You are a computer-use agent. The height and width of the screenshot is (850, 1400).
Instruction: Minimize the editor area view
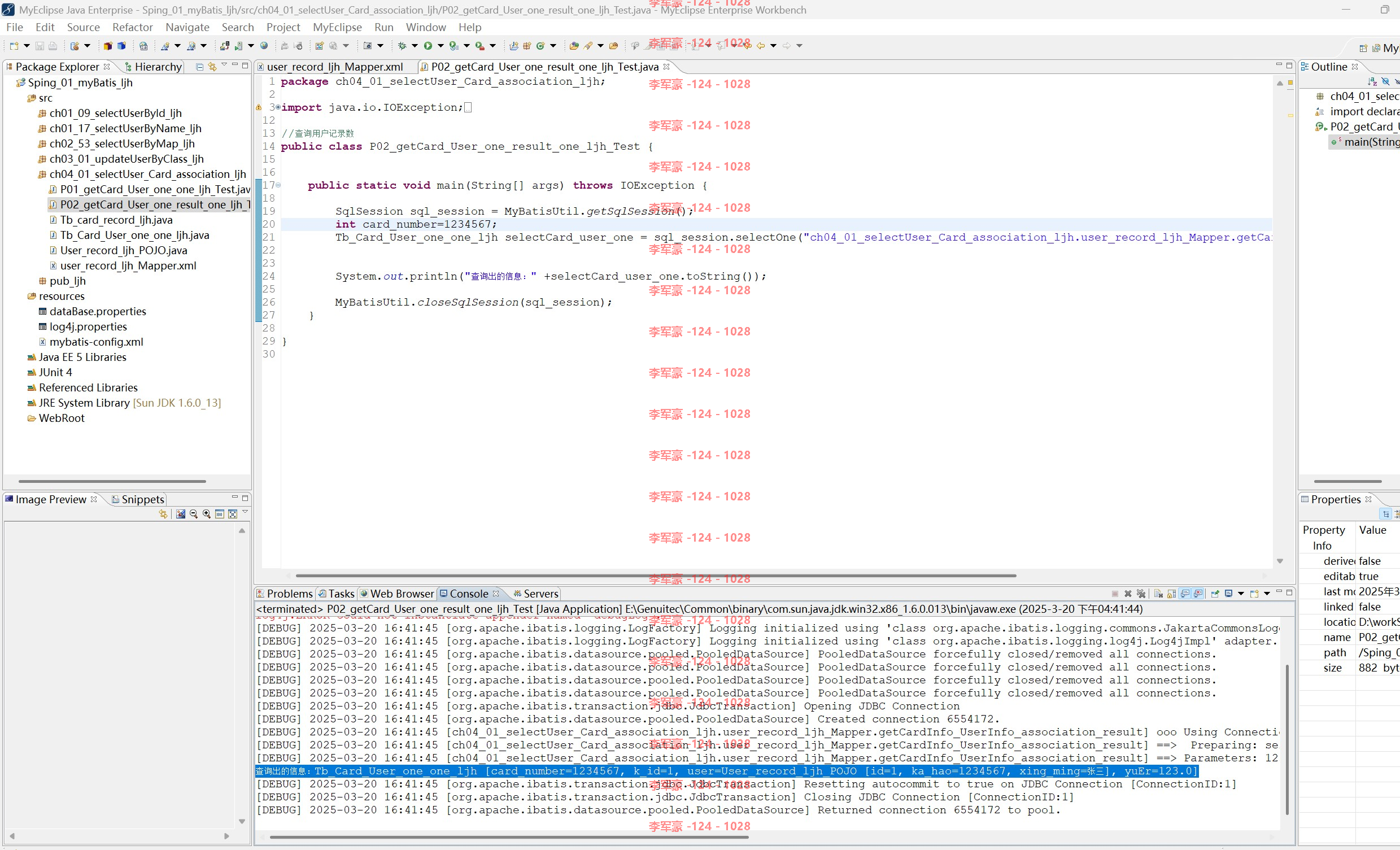coord(1279,65)
